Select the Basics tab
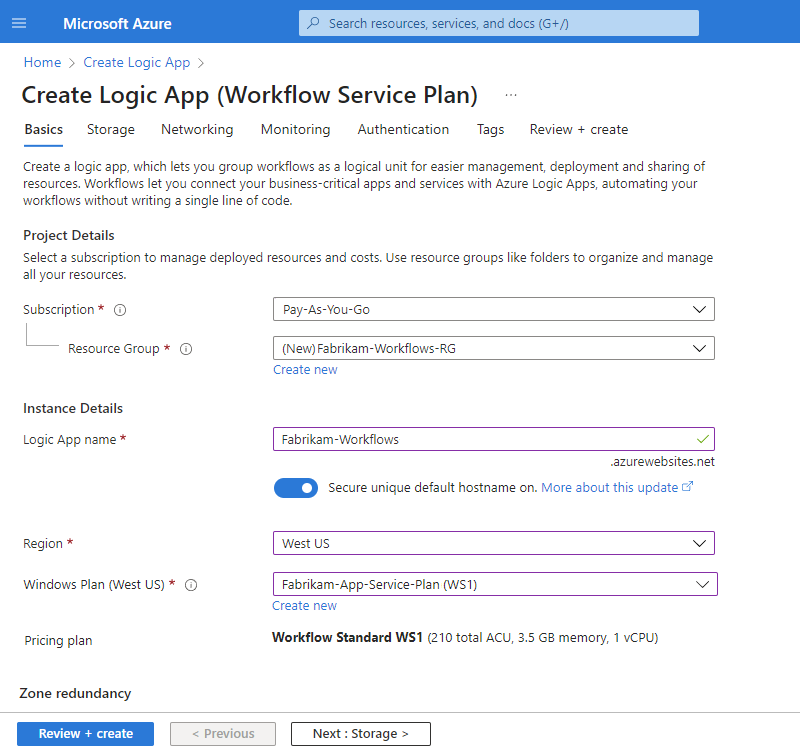The height and width of the screenshot is (750, 800). (x=43, y=130)
